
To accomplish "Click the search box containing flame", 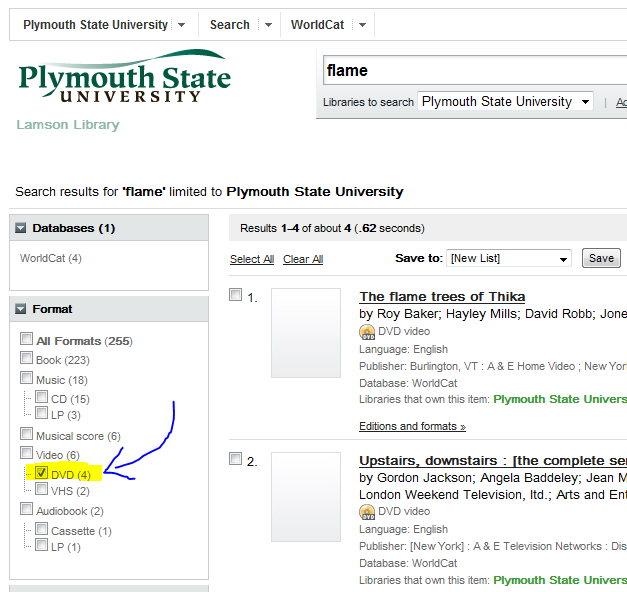I will click(475, 70).
